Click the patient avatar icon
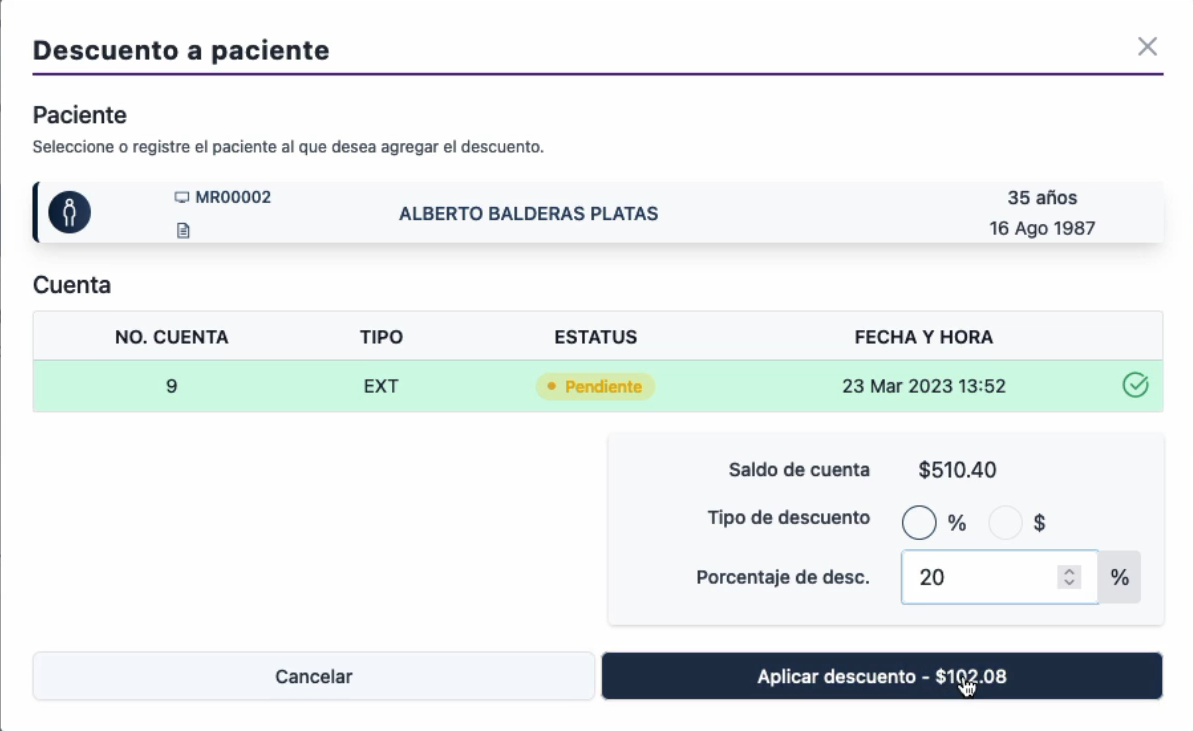 click(x=70, y=213)
